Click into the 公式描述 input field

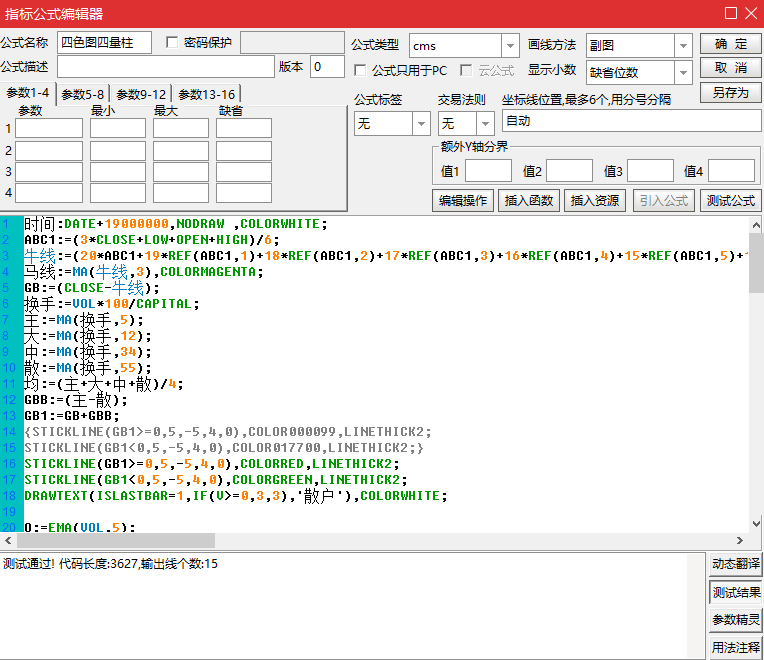pos(165,67)
